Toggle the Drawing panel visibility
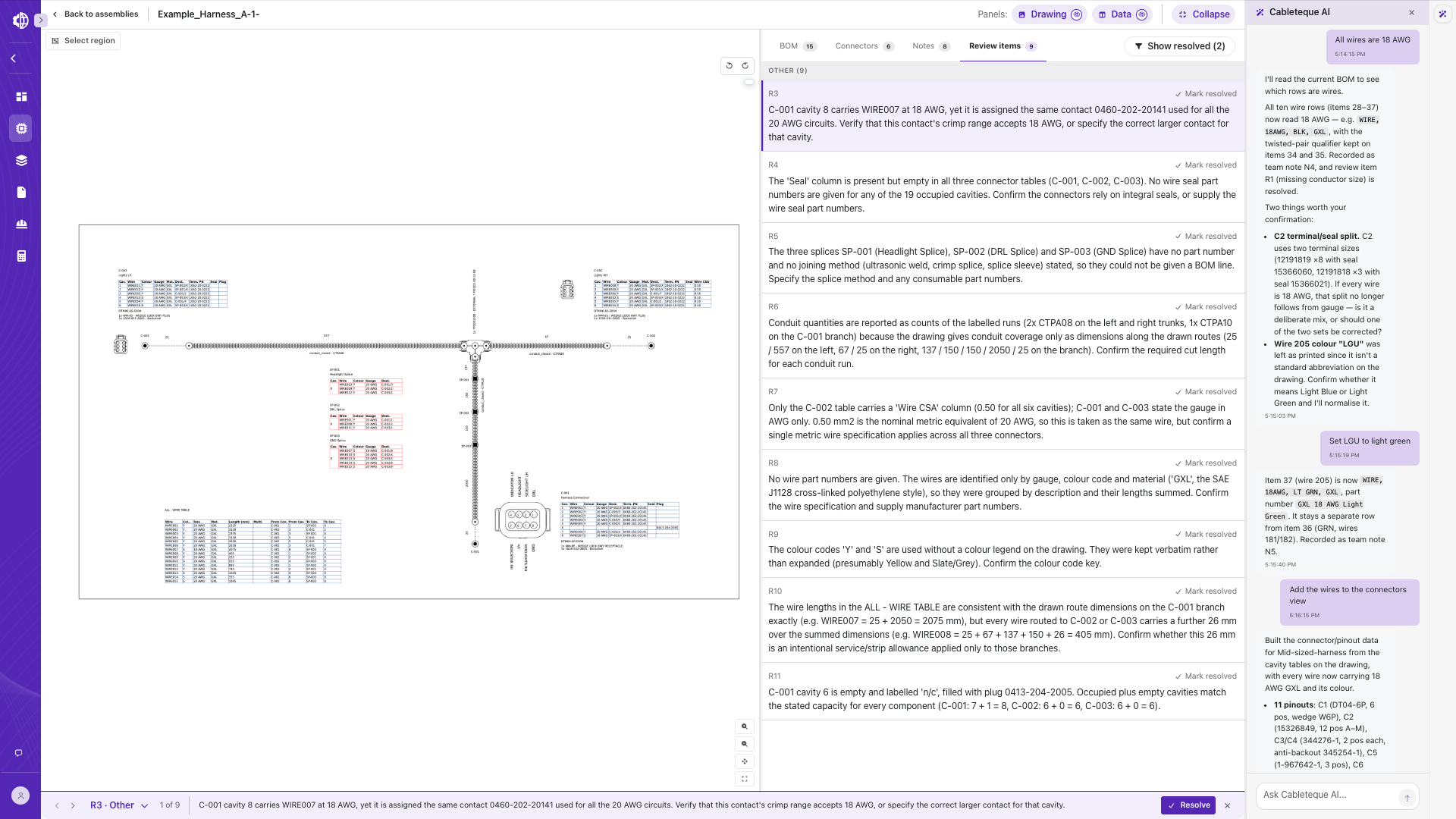 click(1050, 14)
